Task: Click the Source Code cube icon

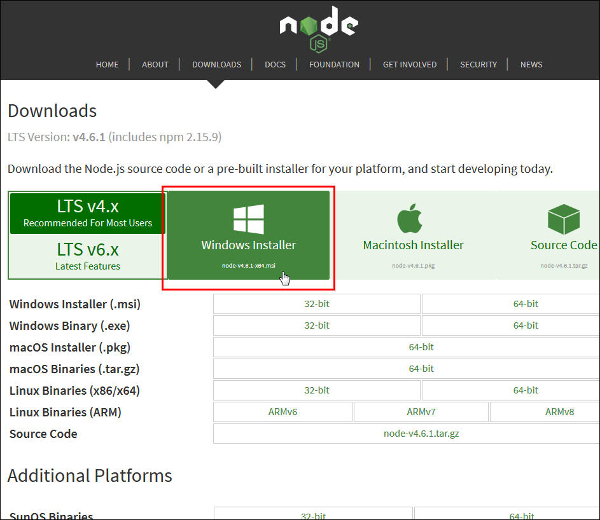Action: (564, 219)
